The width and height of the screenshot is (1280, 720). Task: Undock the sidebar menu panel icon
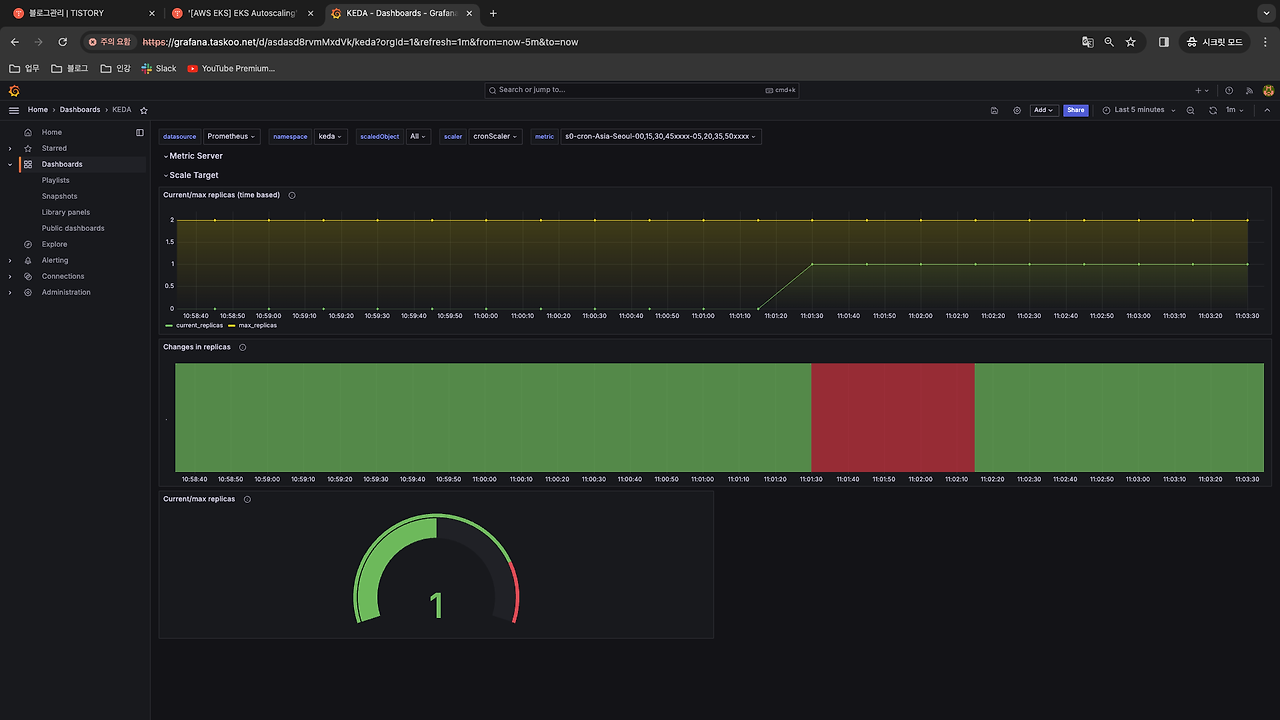point(140,132)
